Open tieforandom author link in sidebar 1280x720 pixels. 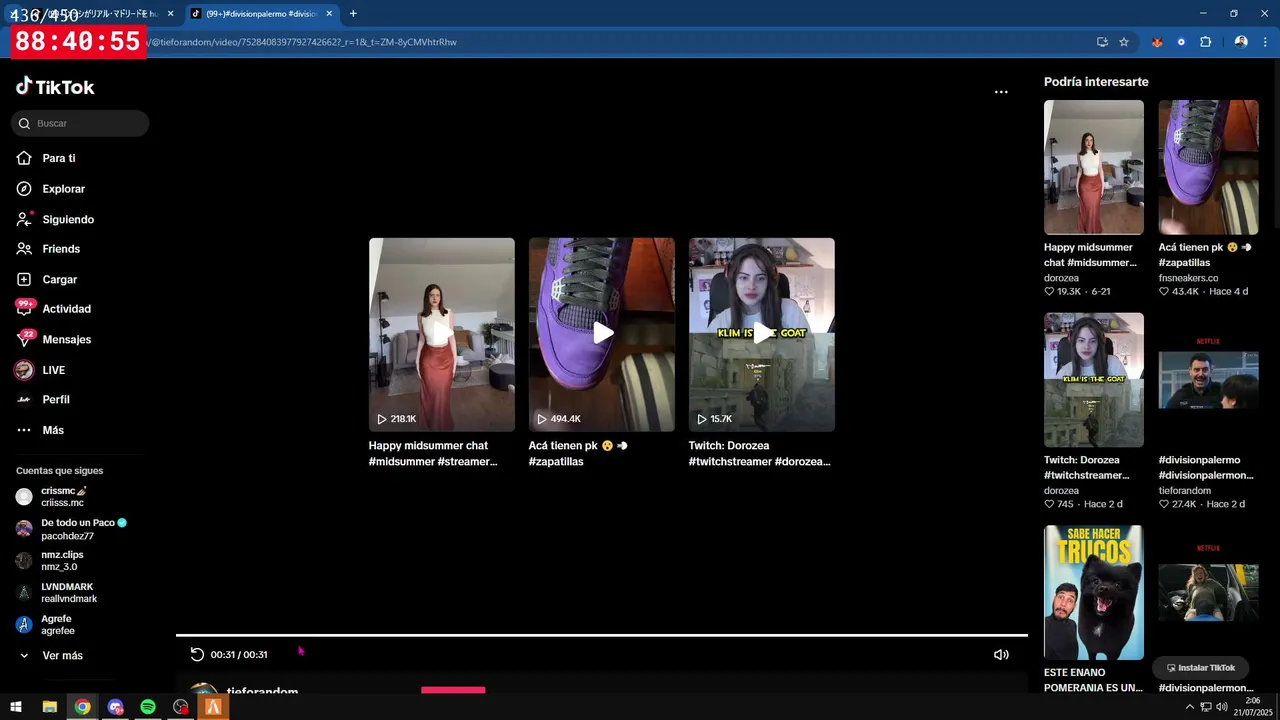coord(1185,490)
